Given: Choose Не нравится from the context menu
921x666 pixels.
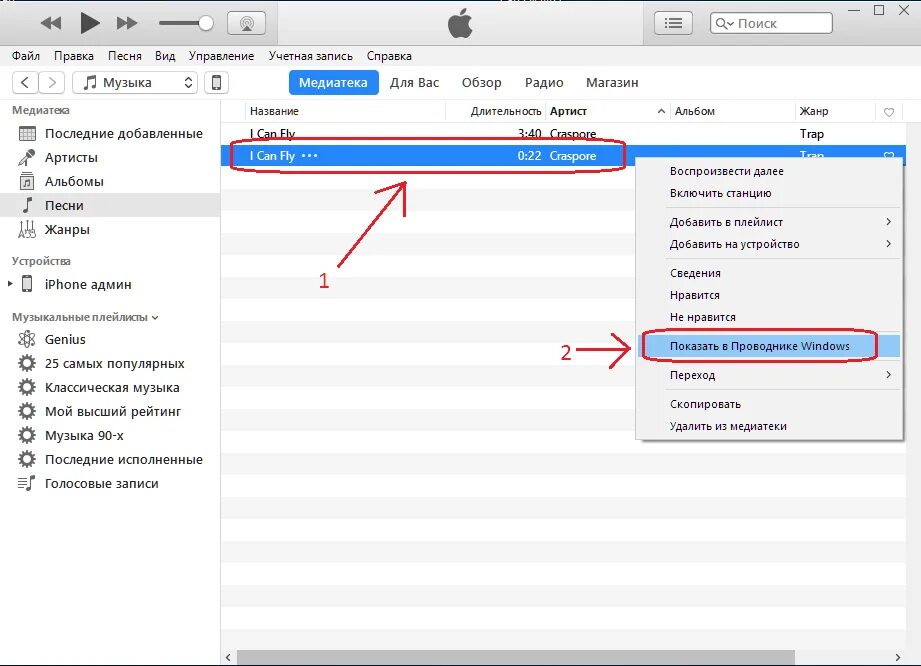Looking at the screenshot, I should tap(769, 317).
